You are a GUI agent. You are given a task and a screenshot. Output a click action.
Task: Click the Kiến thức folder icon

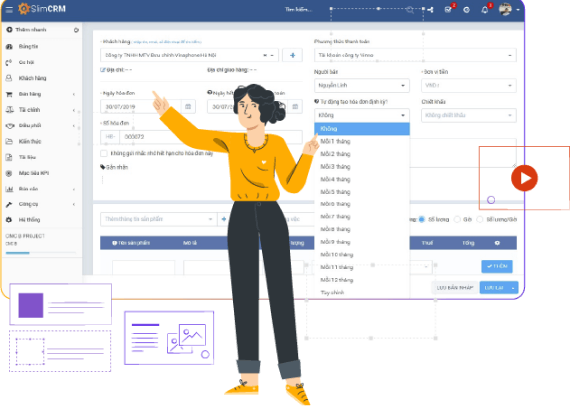(x=9, y=141)
